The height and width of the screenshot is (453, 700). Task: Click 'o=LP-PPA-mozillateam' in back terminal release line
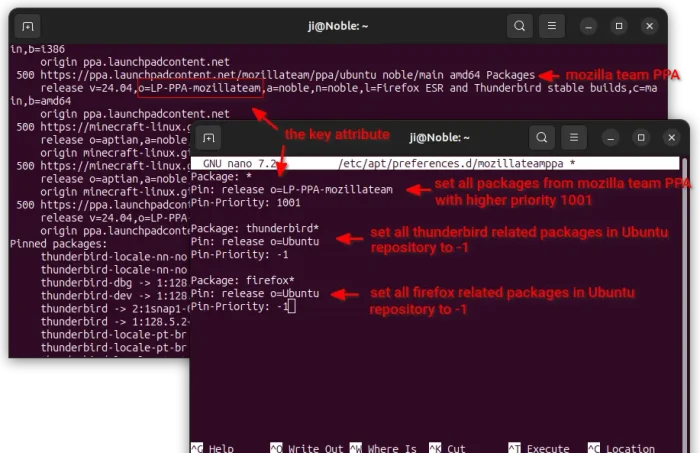tap(200, 88)
